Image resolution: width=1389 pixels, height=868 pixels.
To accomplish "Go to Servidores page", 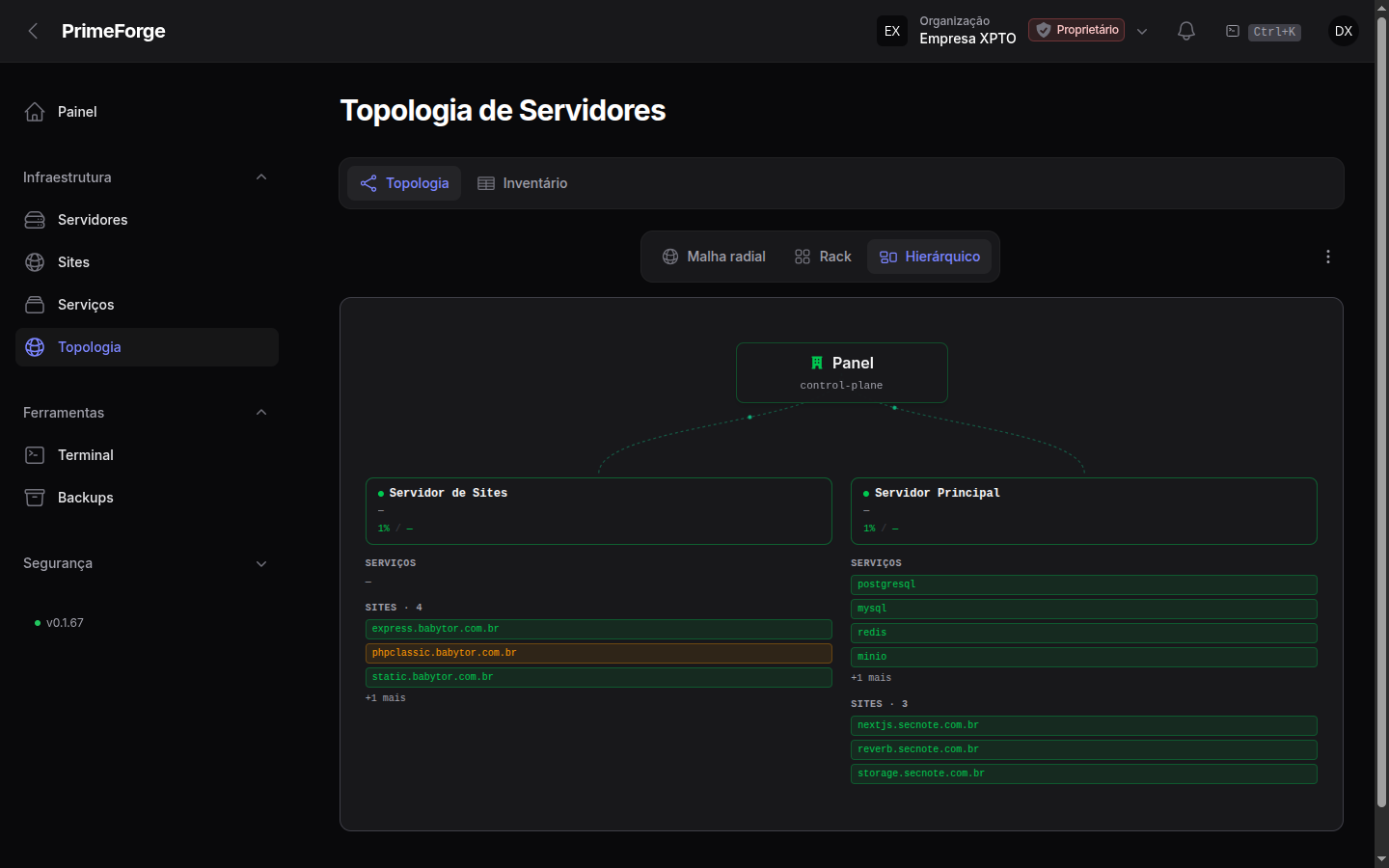I will tap(147, 220).
